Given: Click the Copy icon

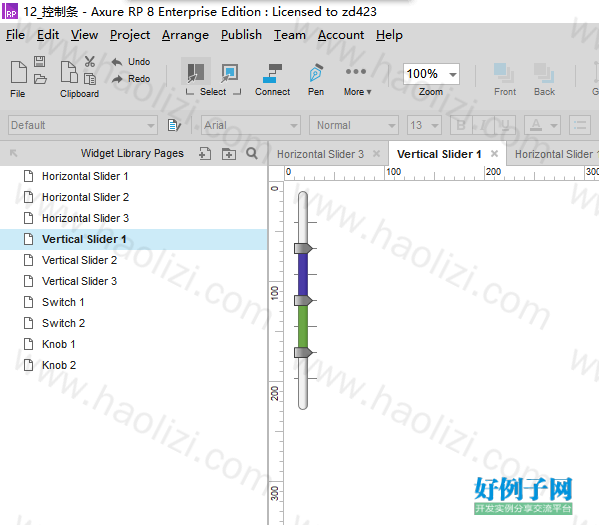Looking at the screenshot, I should pyautogui.click(x=90, y=79).
